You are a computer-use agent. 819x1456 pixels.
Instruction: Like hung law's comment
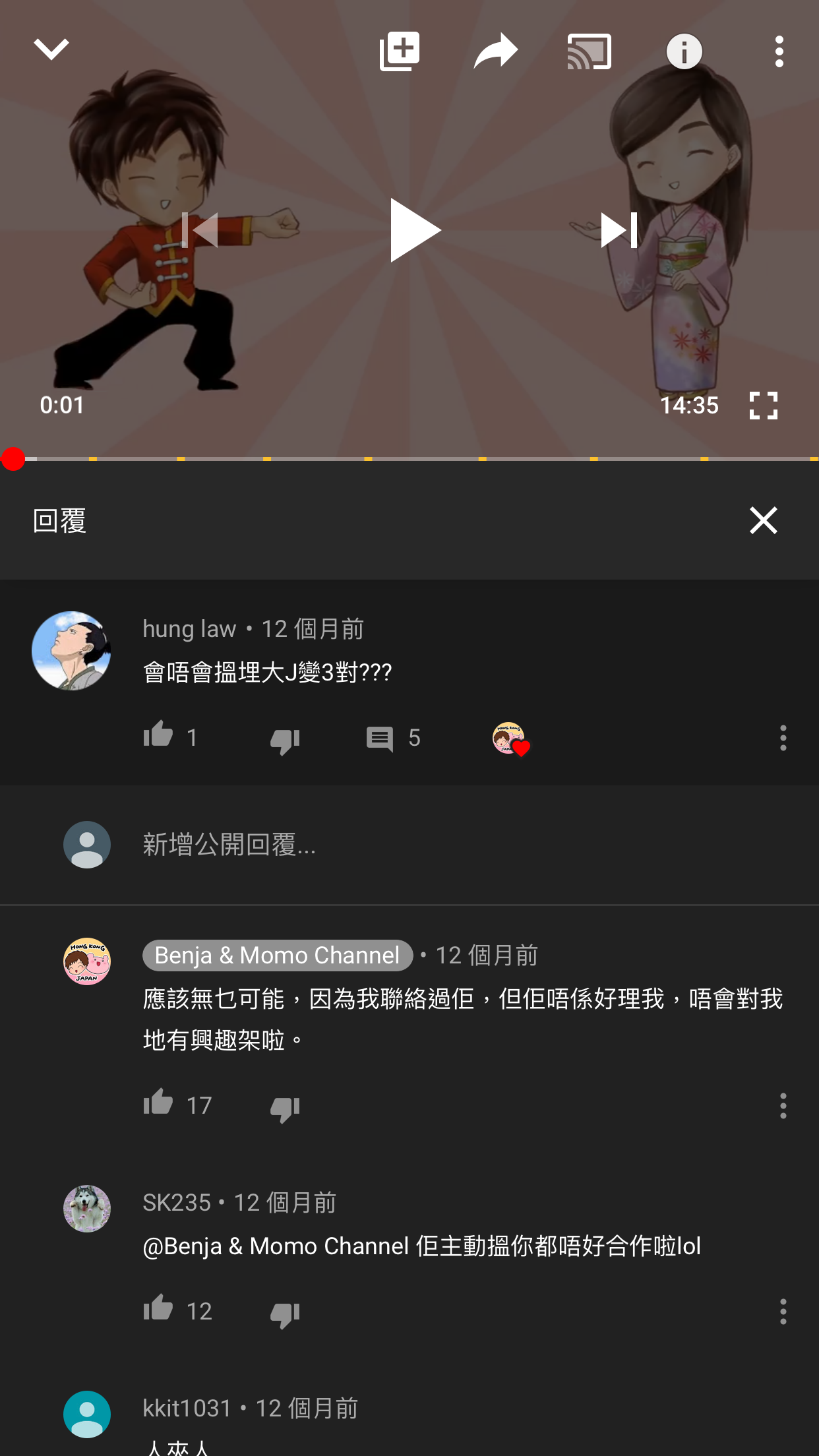[x=158, y=735]
